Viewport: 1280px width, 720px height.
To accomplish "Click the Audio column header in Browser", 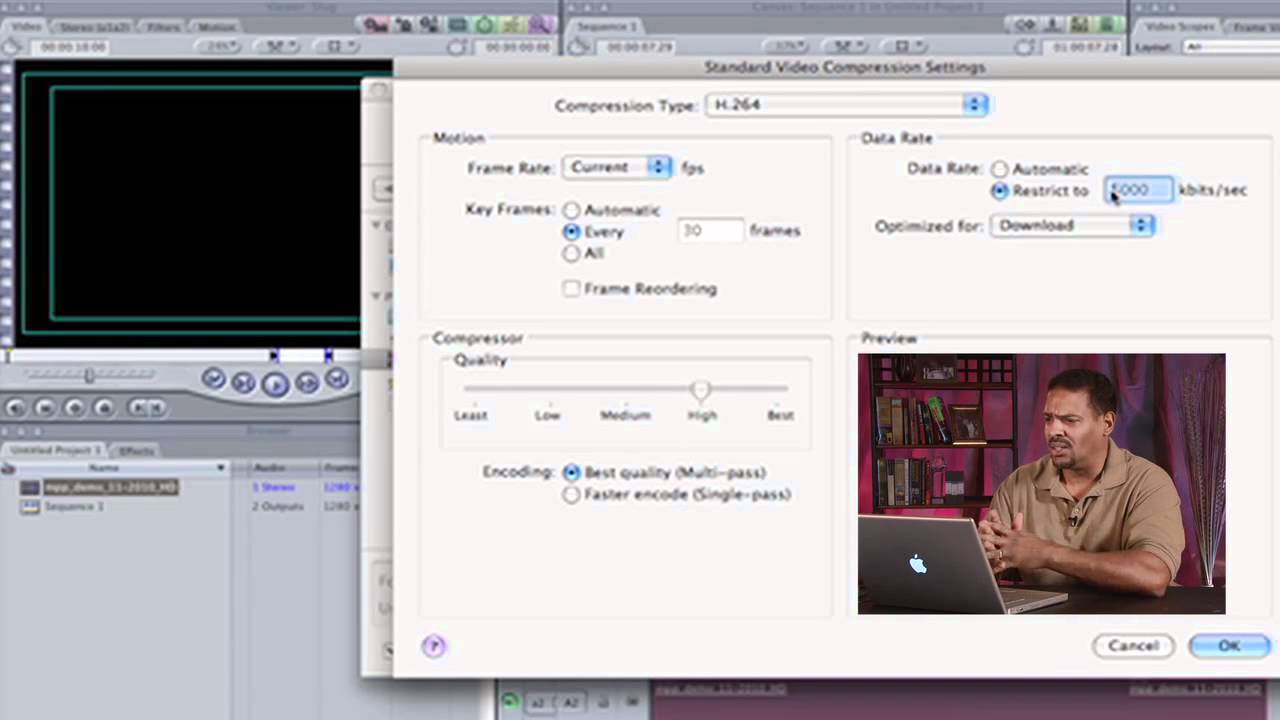I will point(269,468).
